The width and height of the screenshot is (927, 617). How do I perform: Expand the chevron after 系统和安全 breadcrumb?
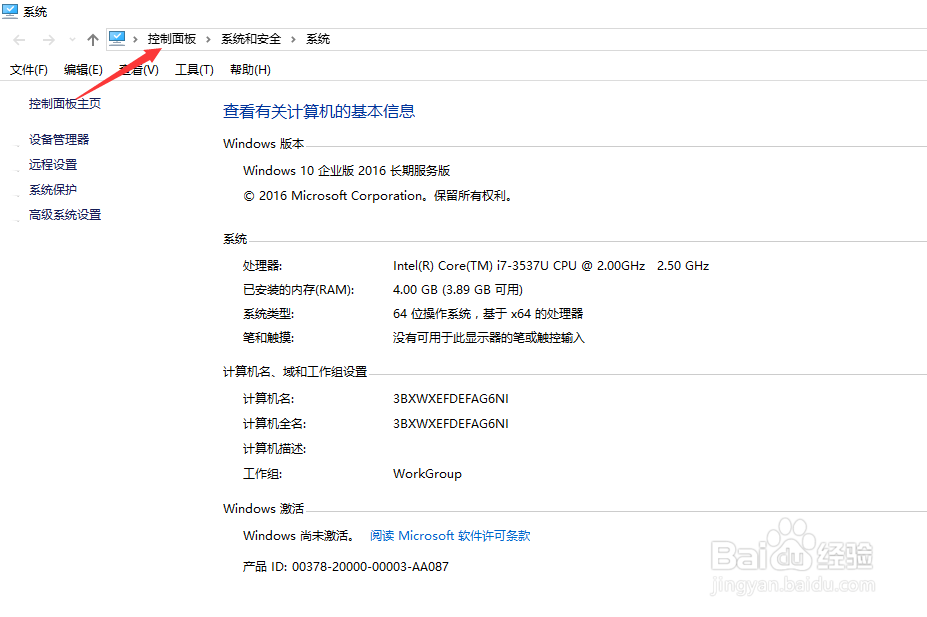pyautogui.click(x=293, y=38)
